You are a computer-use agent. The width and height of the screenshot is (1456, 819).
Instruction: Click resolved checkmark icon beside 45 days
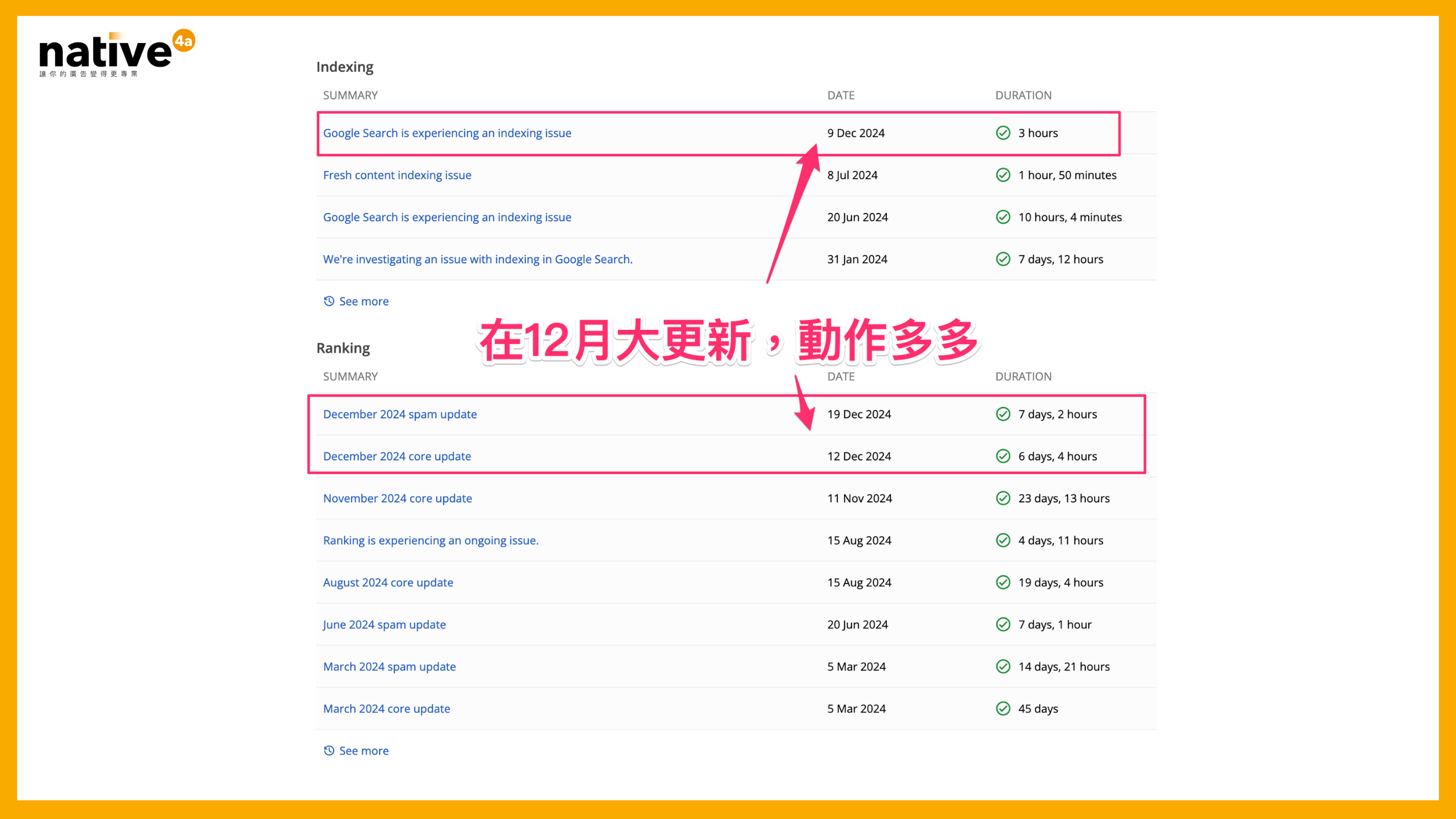click(x=1003, y=708)
